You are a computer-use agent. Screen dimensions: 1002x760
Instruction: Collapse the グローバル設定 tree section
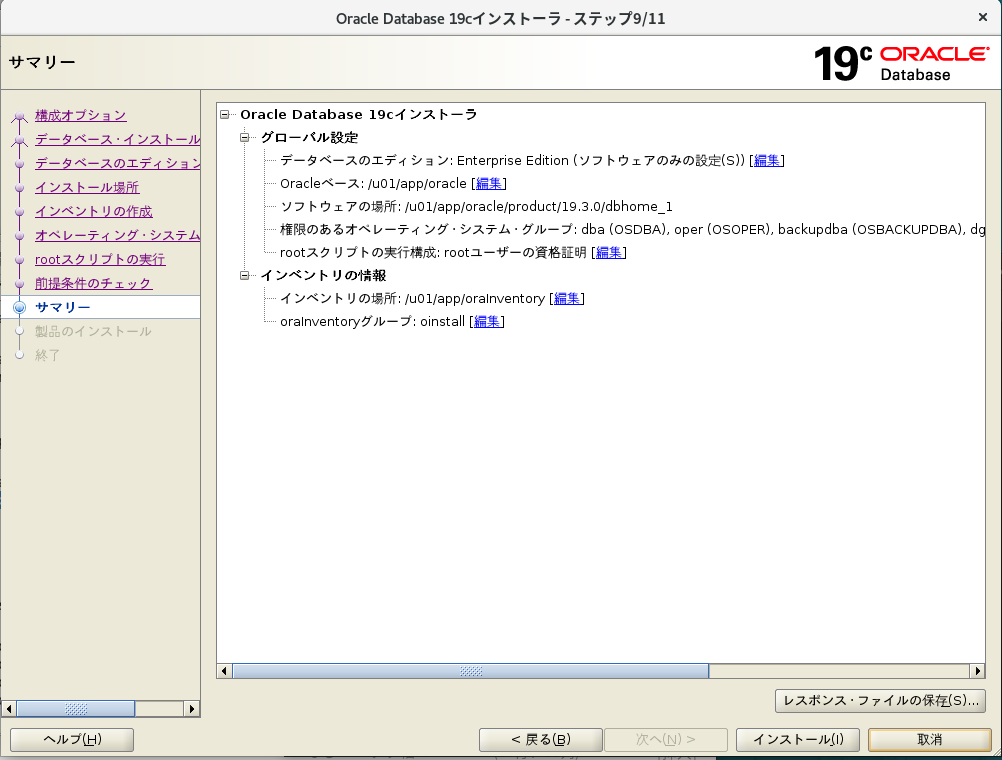click(x=245, y=137)
